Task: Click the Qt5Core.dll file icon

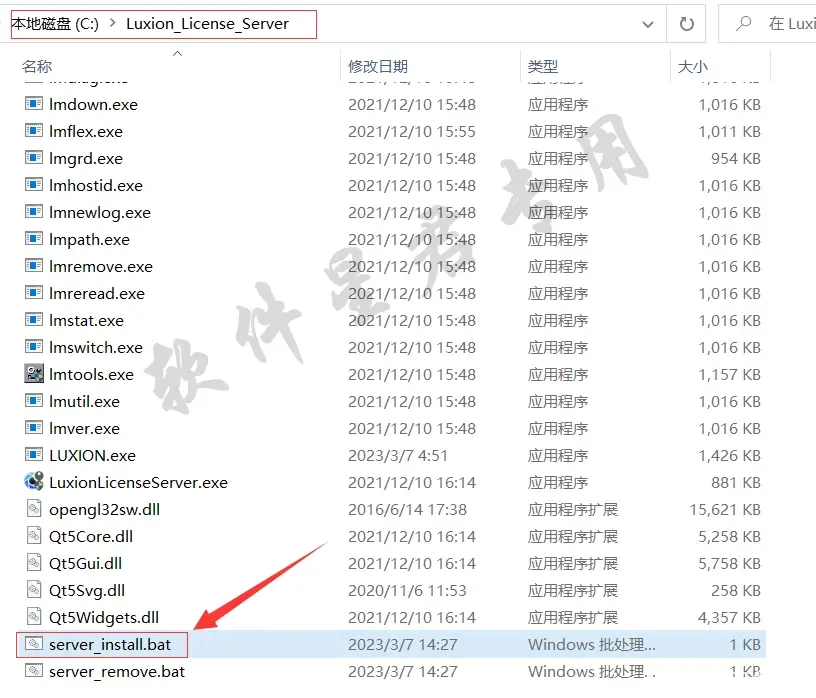Action: (34, 536)
